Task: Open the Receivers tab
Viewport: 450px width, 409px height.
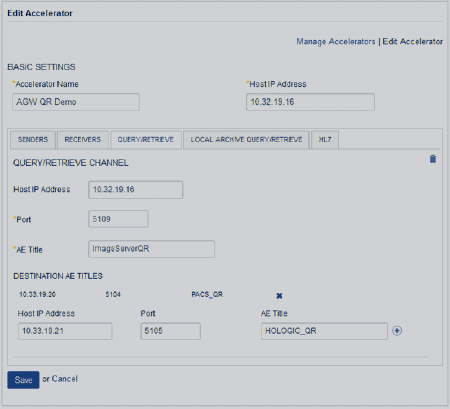Action: pos(83,140)
